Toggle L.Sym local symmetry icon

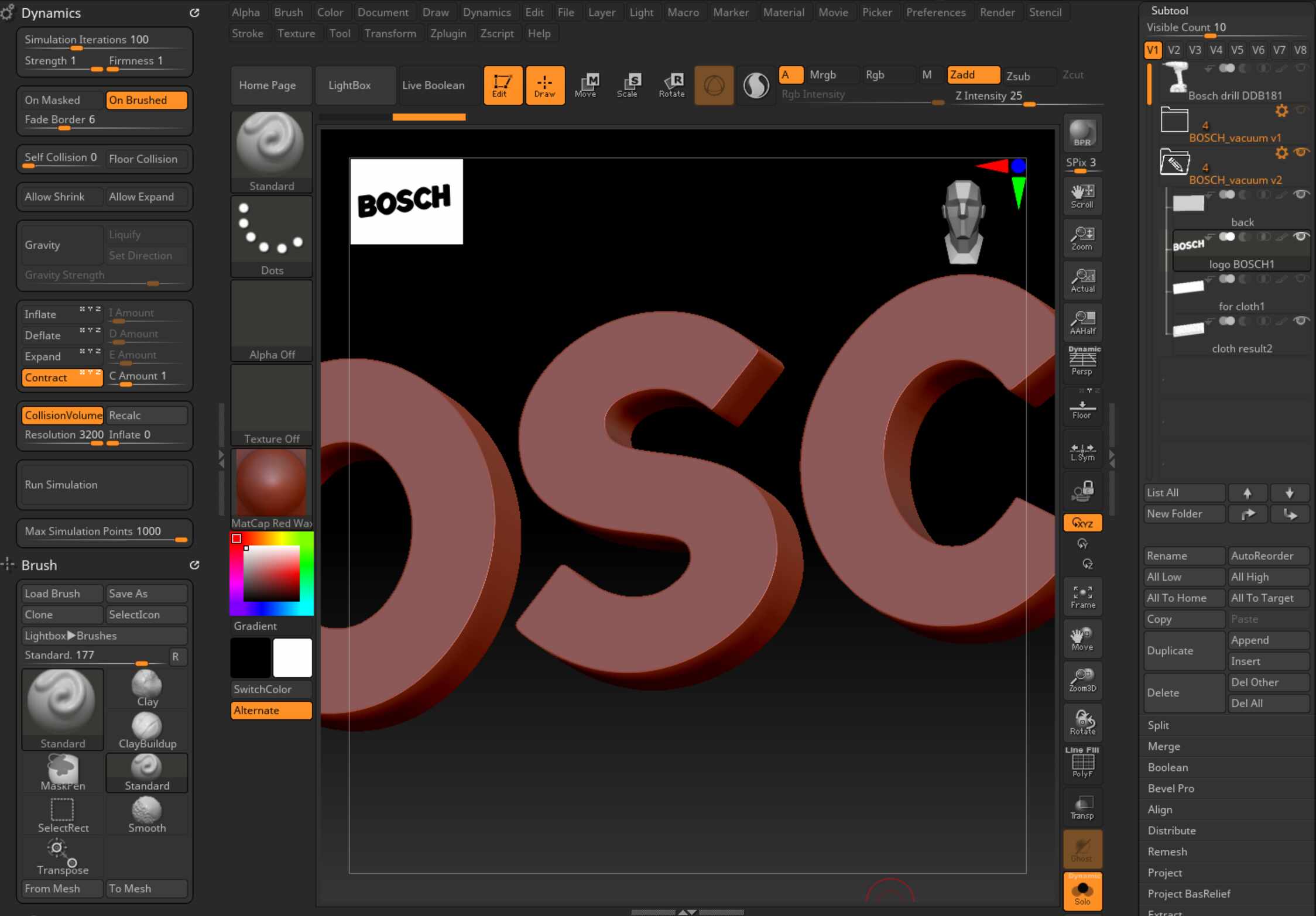click(1082, 450)
